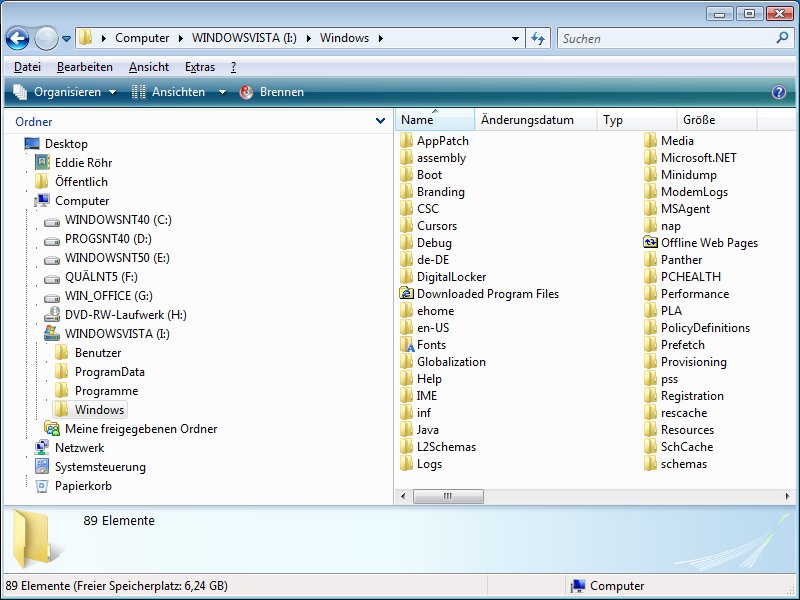
Task: Click the Back navigation arrow button
Action: pyautogui.click(x=17, y=39)
